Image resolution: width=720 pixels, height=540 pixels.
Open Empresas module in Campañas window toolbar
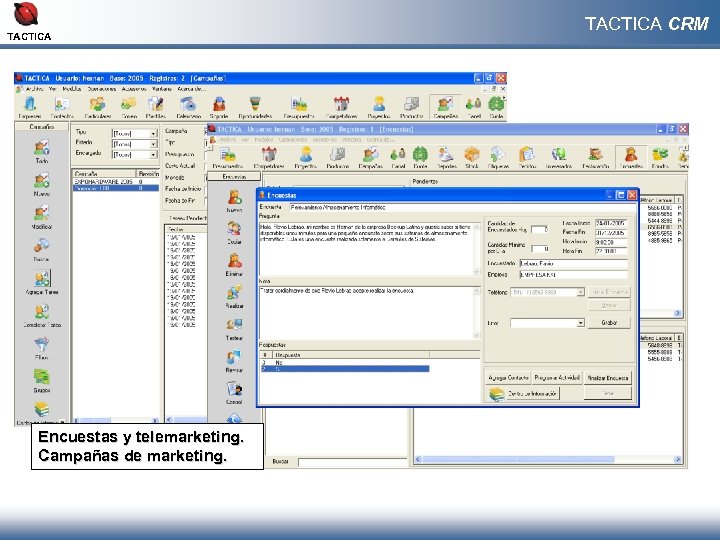pyautogui.click(x=30, y=107)
